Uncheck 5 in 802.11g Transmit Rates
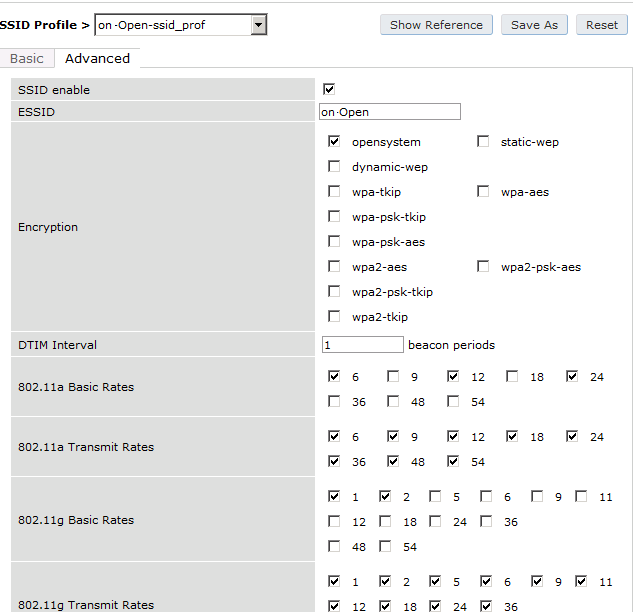633x612 pixels. [435, 581]
